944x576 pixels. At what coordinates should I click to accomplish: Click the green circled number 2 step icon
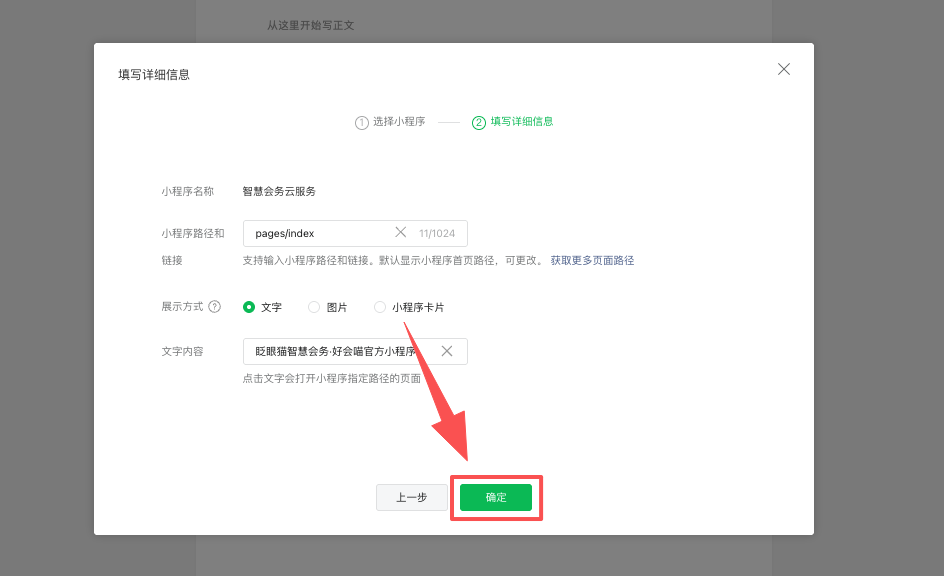(x=479, y=122)
